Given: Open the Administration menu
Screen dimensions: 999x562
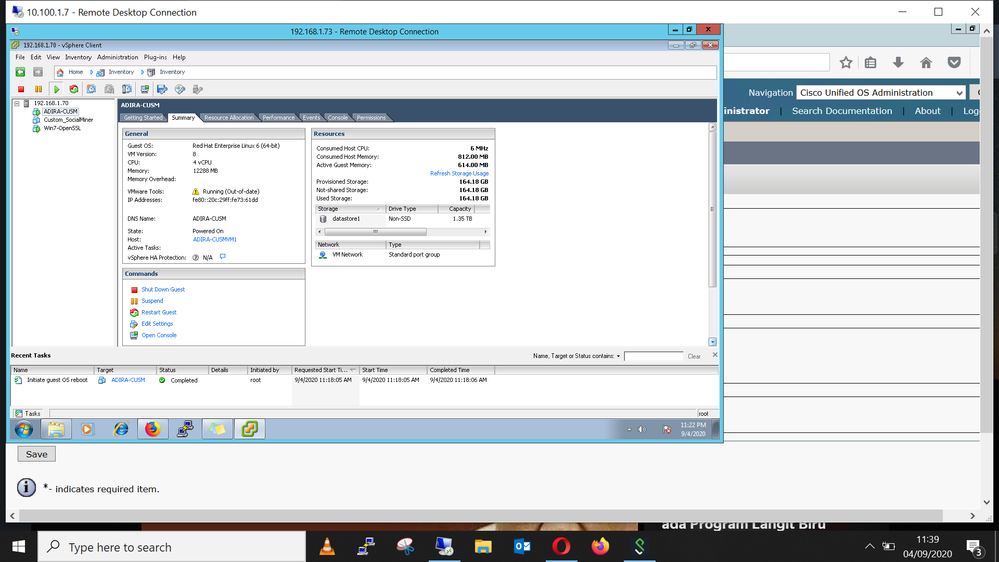Looking at the screenshot, I should (x=117, y=57).
